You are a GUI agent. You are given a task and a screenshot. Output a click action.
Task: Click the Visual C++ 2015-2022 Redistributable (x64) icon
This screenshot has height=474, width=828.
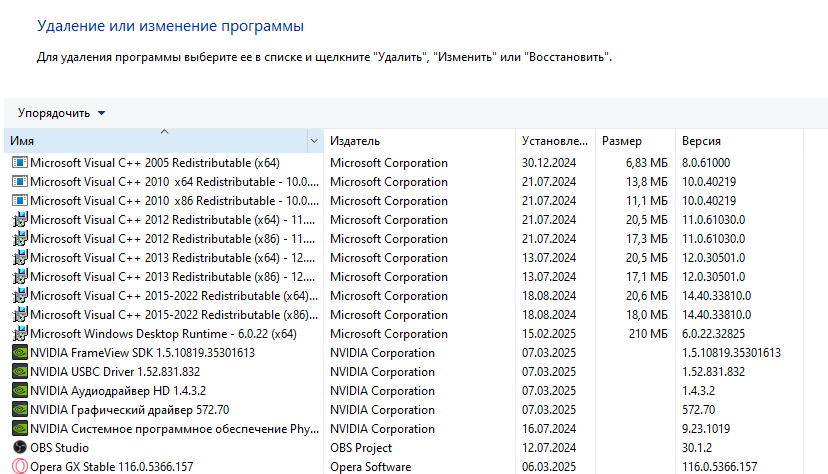click(20, 296)
